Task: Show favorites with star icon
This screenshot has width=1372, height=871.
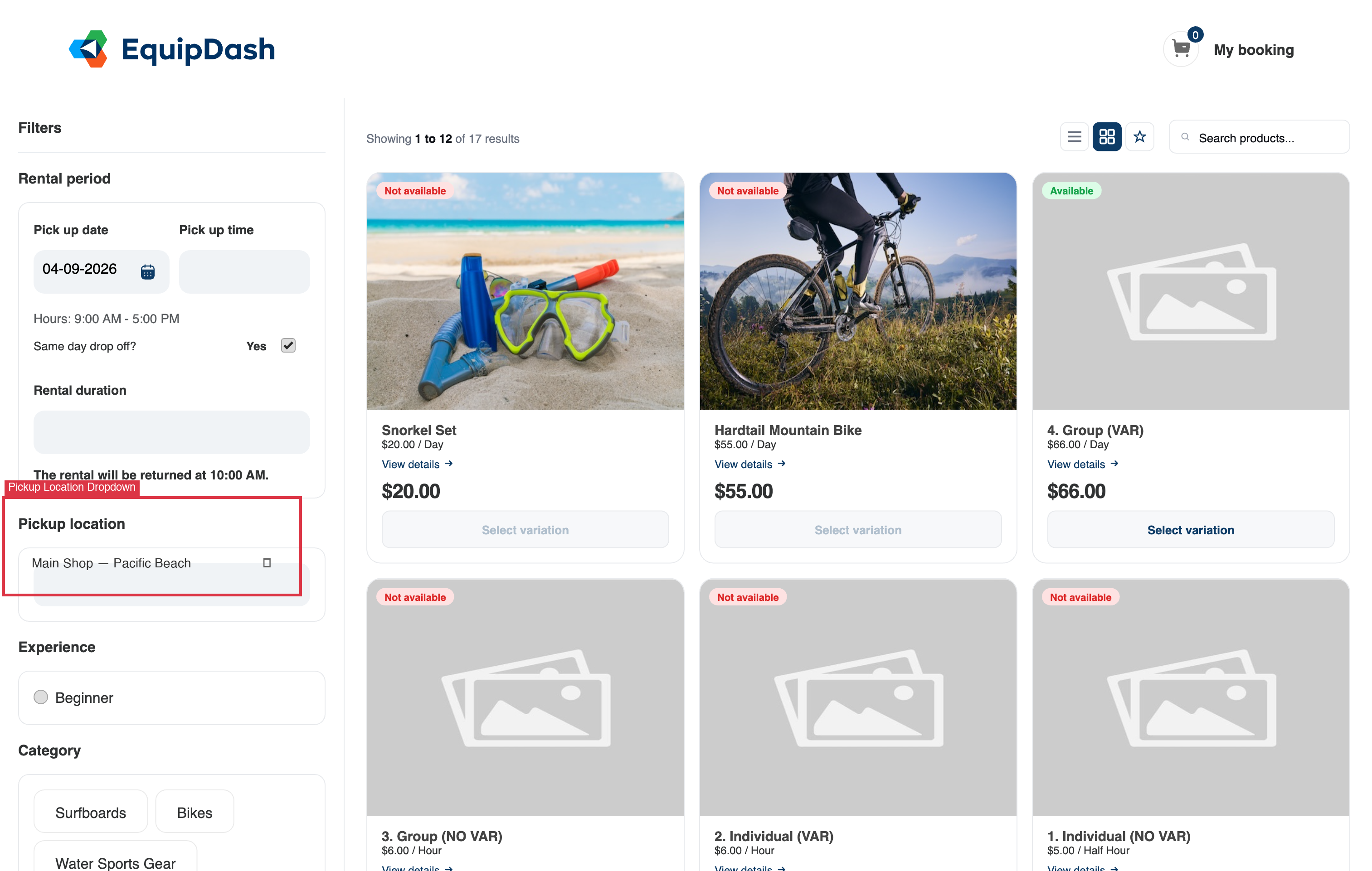Action: click(1139, 137)
